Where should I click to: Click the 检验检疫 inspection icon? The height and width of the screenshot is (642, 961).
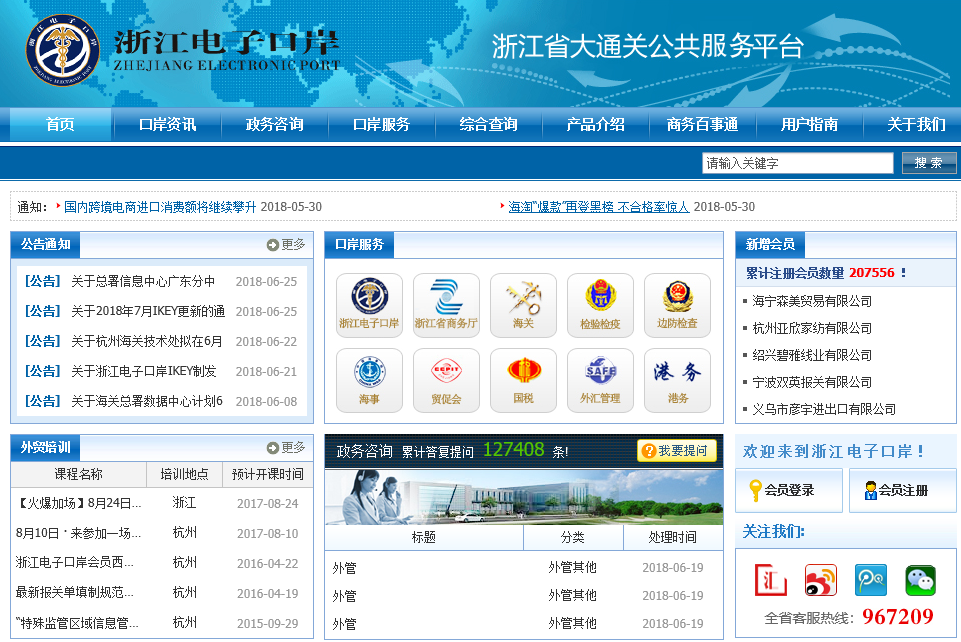pyautogui.click(x=600, y=305)
